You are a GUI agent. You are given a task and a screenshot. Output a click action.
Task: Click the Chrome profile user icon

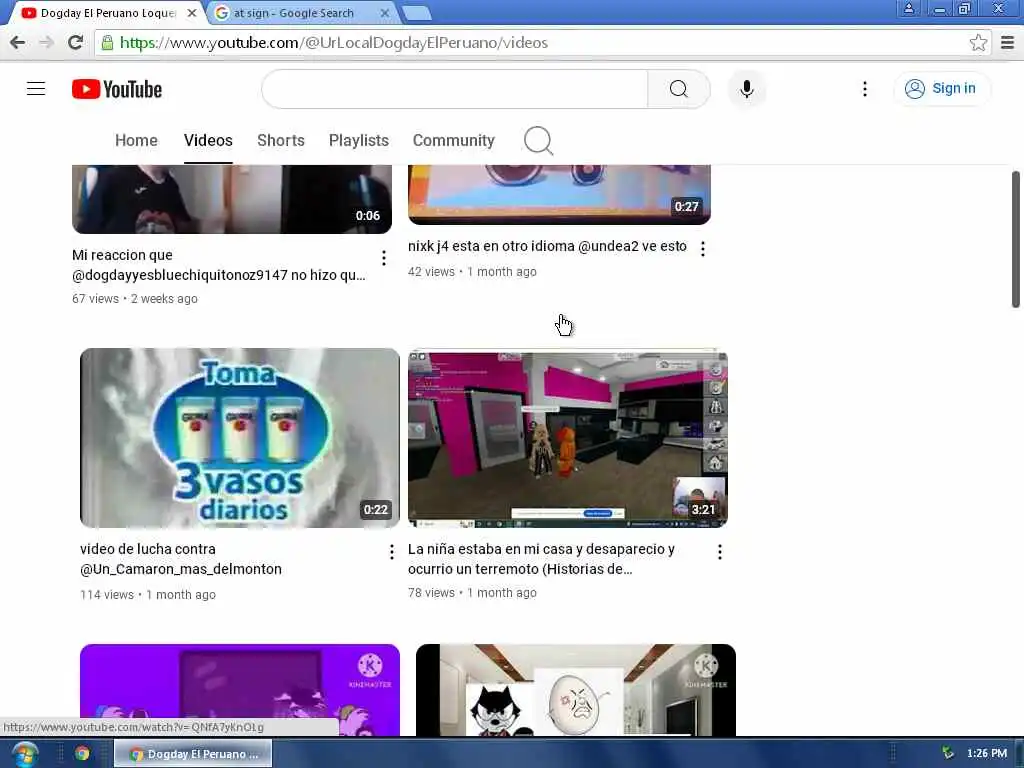[x=908, y=8]
